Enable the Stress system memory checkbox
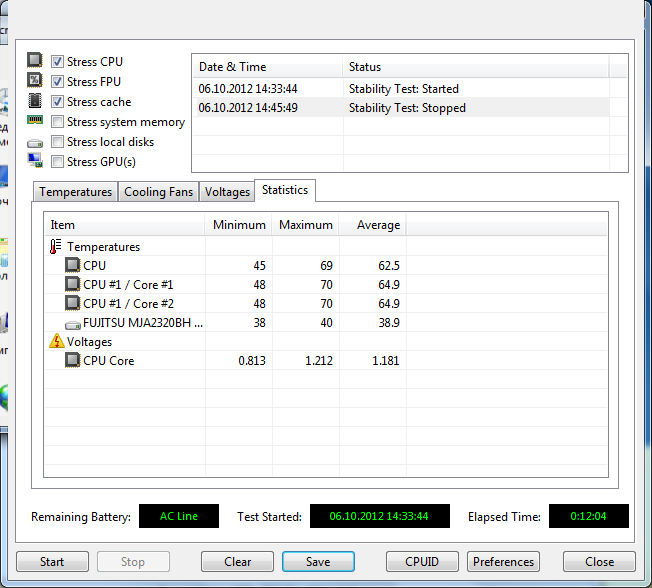 click(x=57, y=121)
